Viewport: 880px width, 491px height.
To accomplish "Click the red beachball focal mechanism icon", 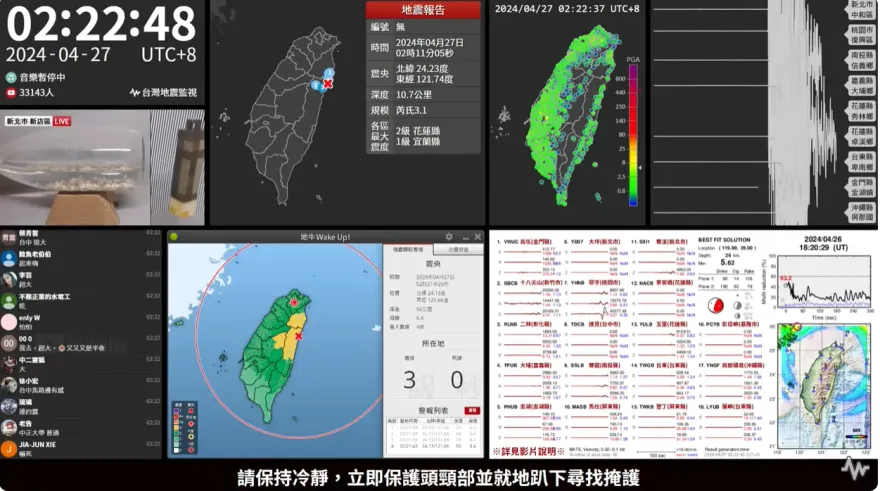I will click(715, 305).
